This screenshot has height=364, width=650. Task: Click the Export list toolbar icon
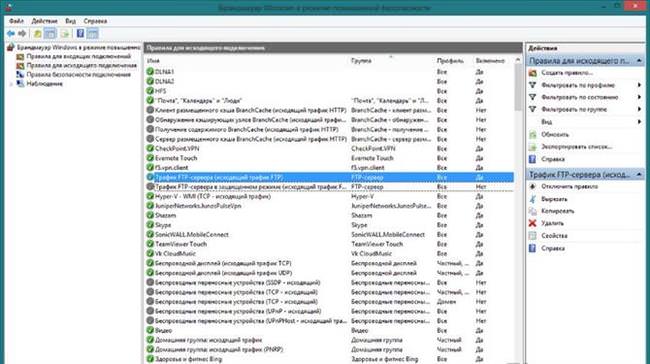pyautogui.click(x=65, y=34)
